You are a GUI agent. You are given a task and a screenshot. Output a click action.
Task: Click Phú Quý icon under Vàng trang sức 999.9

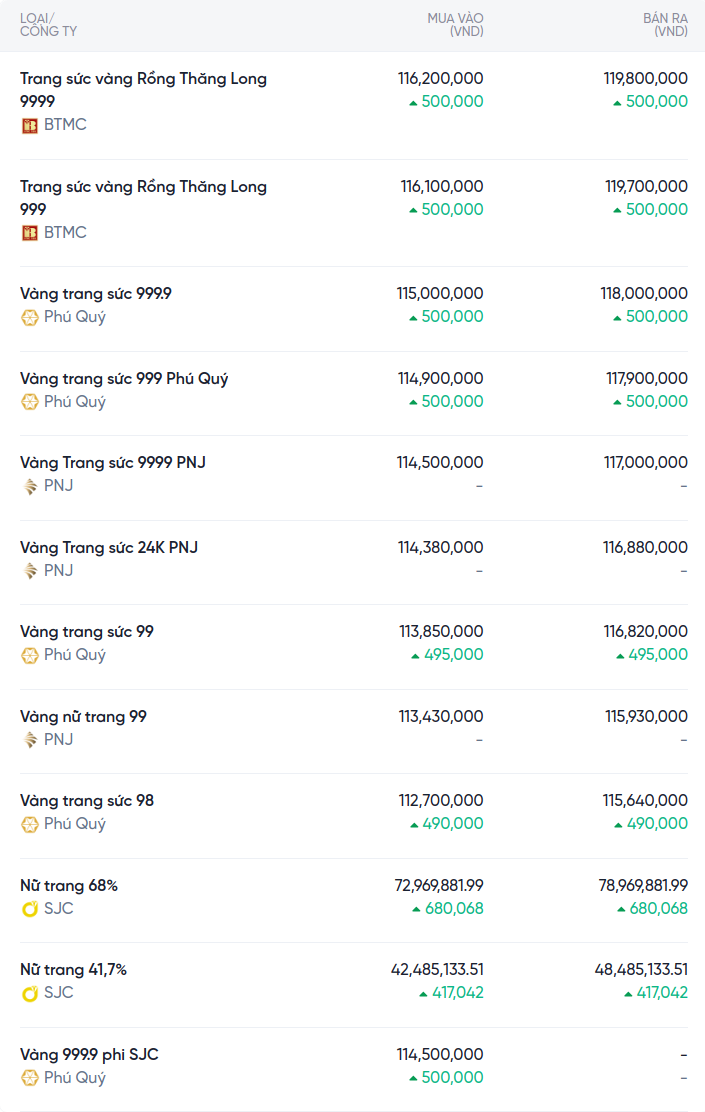(x=30, y=317)
